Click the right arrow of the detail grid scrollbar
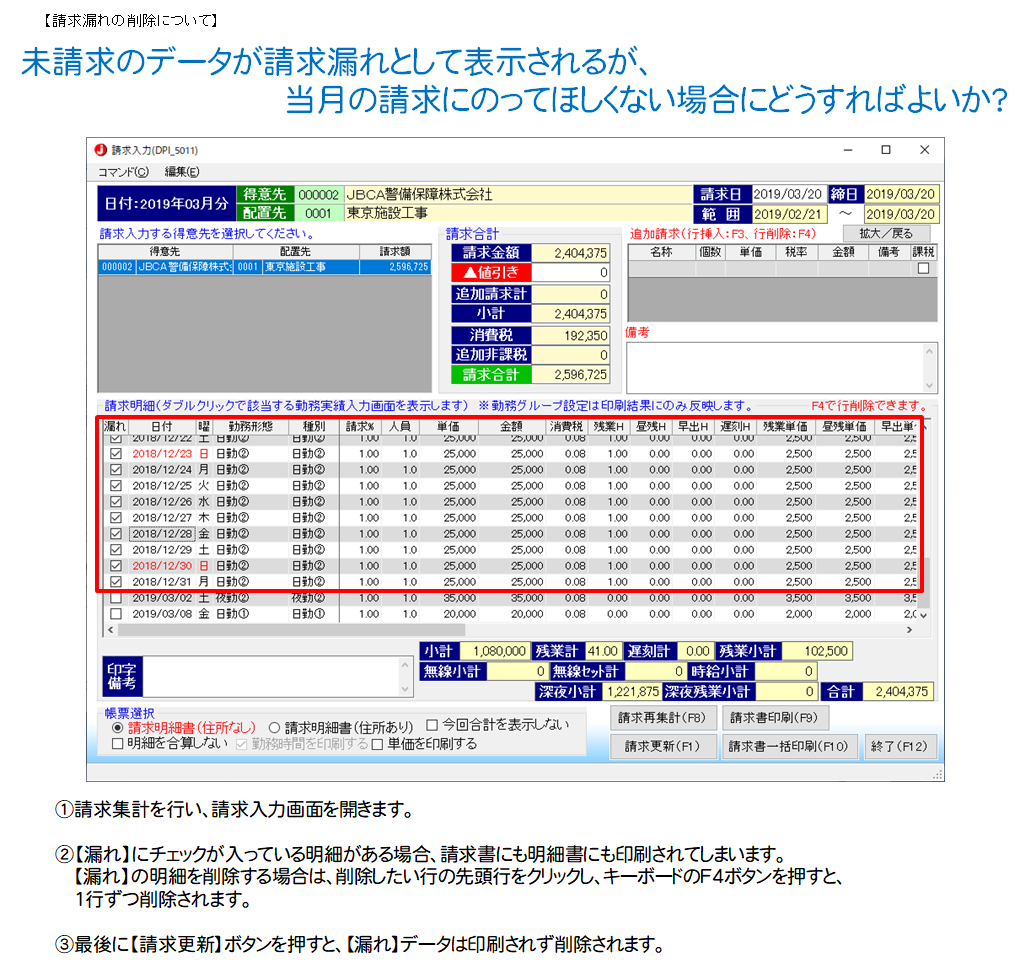The height and width of the screenshot is (962, 1029). pos(909,631)
